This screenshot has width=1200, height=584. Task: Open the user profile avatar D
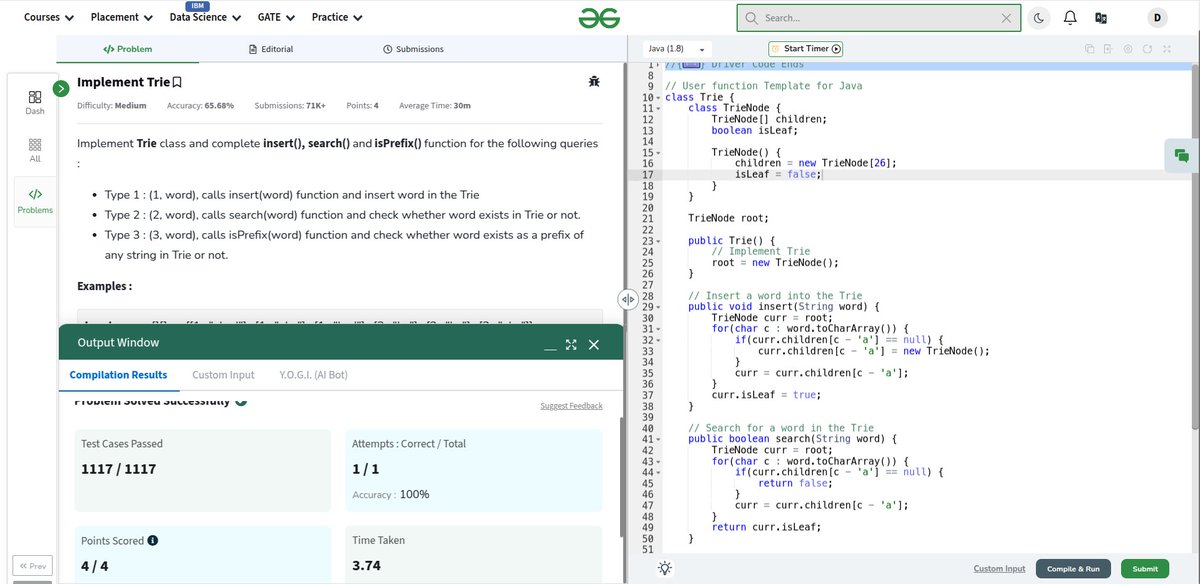[1158, 17]
